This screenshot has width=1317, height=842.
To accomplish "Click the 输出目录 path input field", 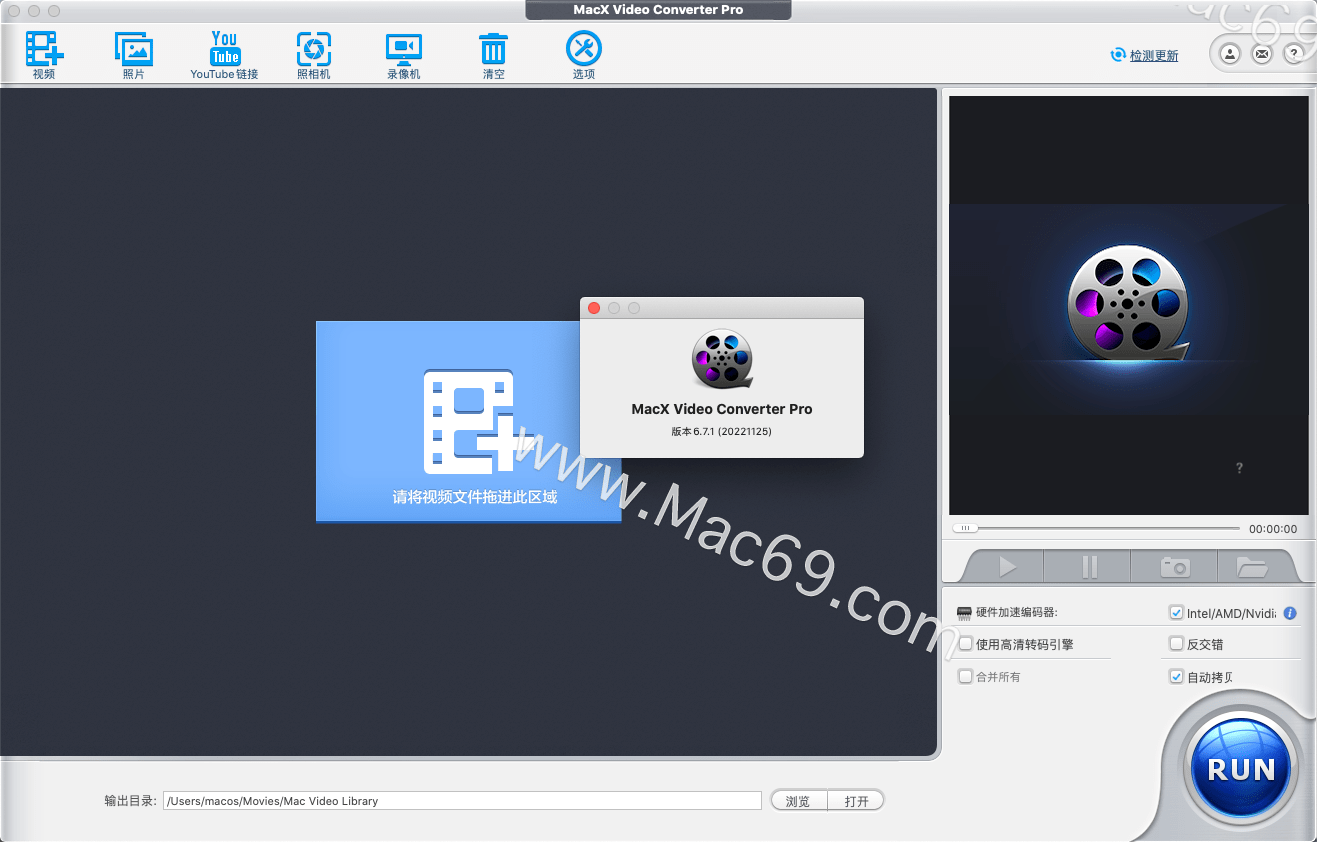I will tap(462, 801).
